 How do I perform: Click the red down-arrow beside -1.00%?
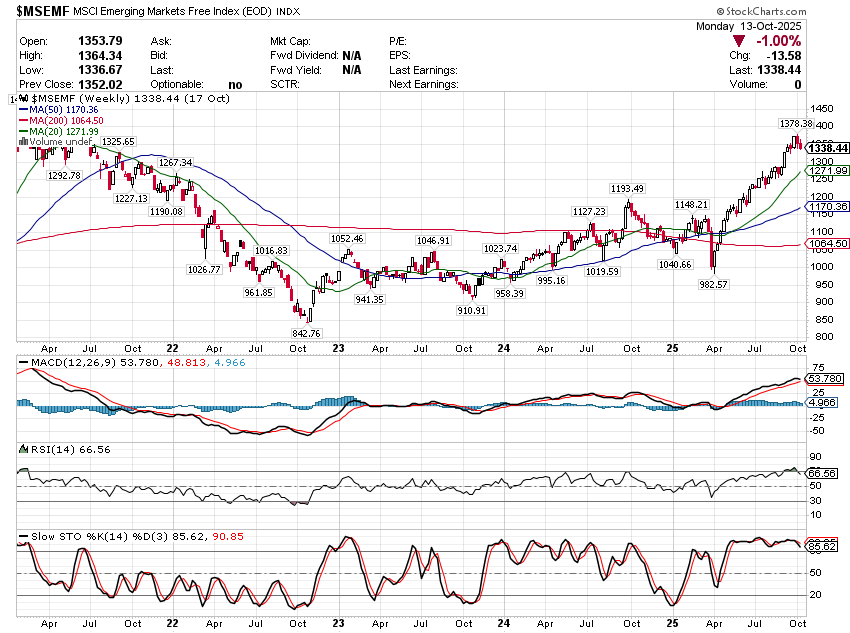738,40
